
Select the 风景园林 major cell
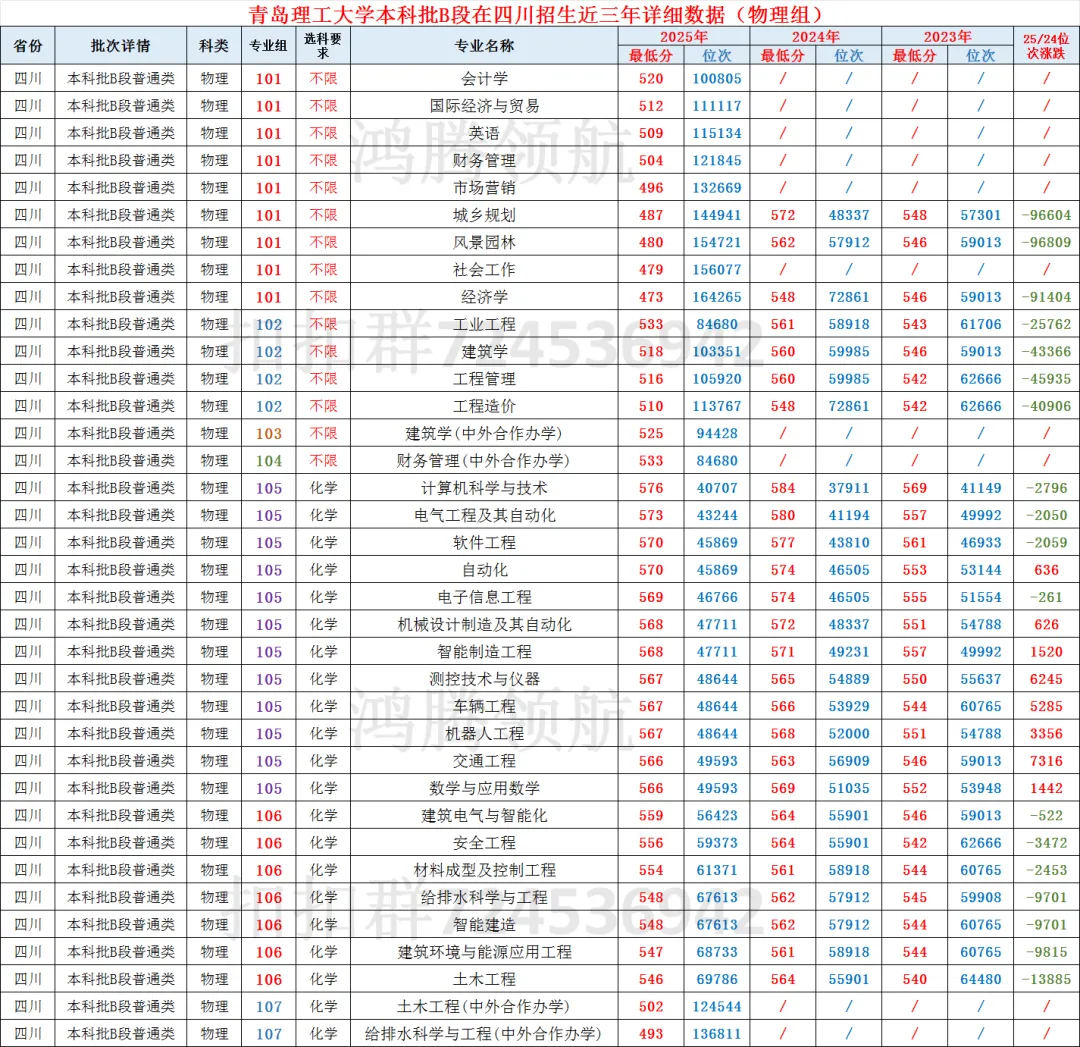484,242
